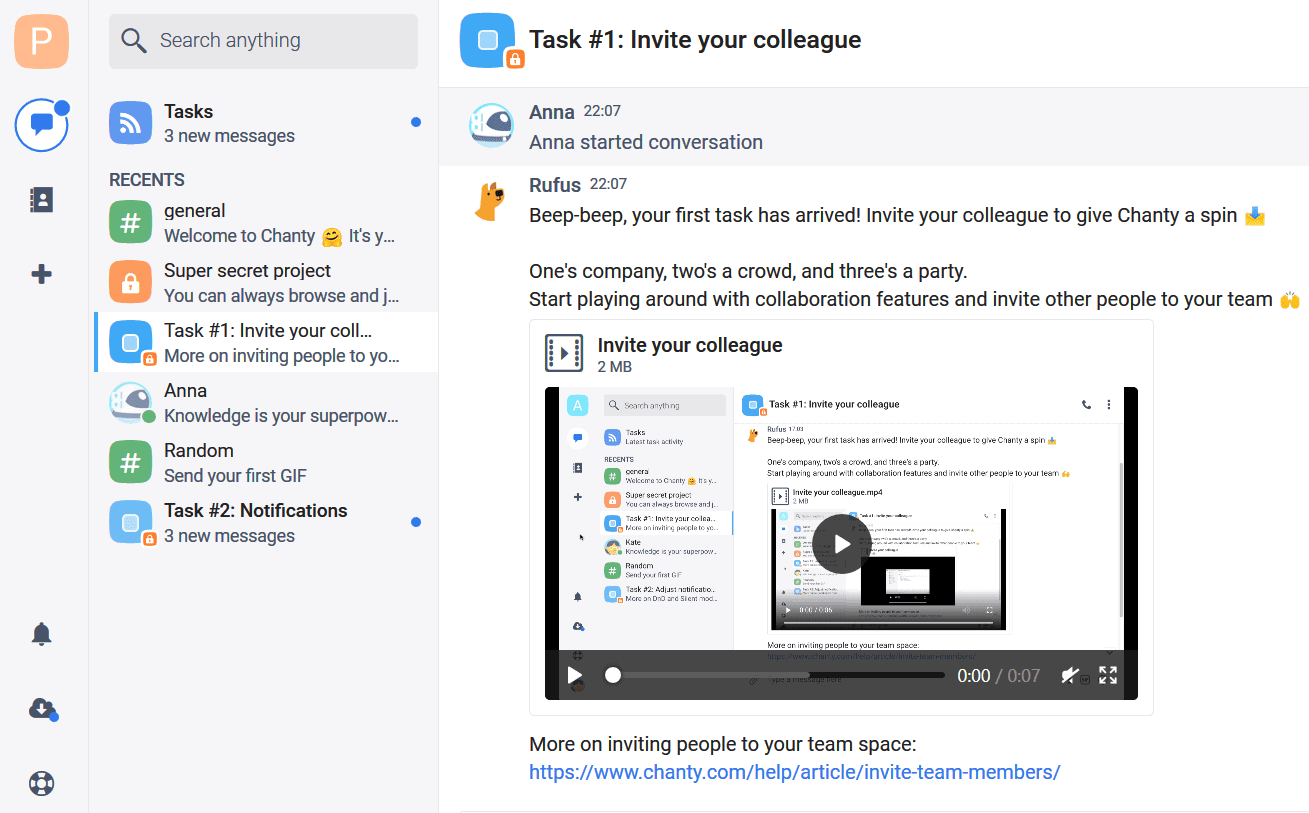
Task: Click the video thumbnail preview
Action: (841, 543)
